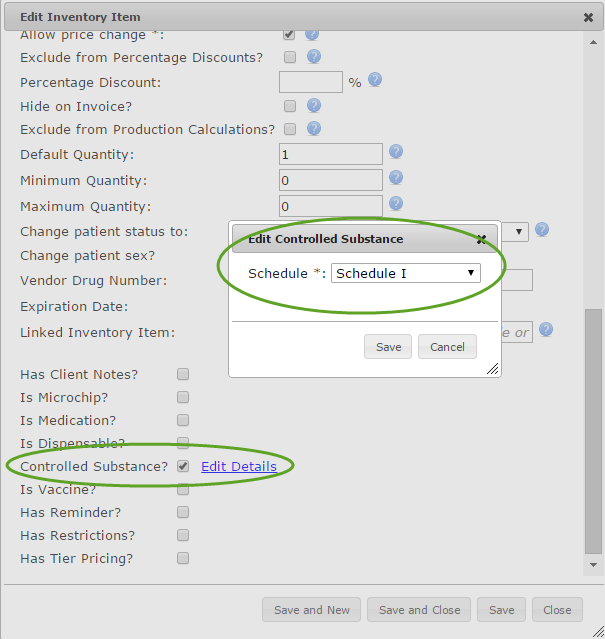
Task: Show help for Exclude from Percentage Discounts
Action: tap(314, 56)
